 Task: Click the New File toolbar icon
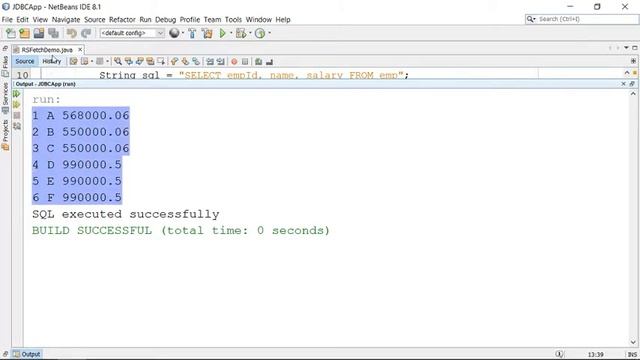[11, 33]
